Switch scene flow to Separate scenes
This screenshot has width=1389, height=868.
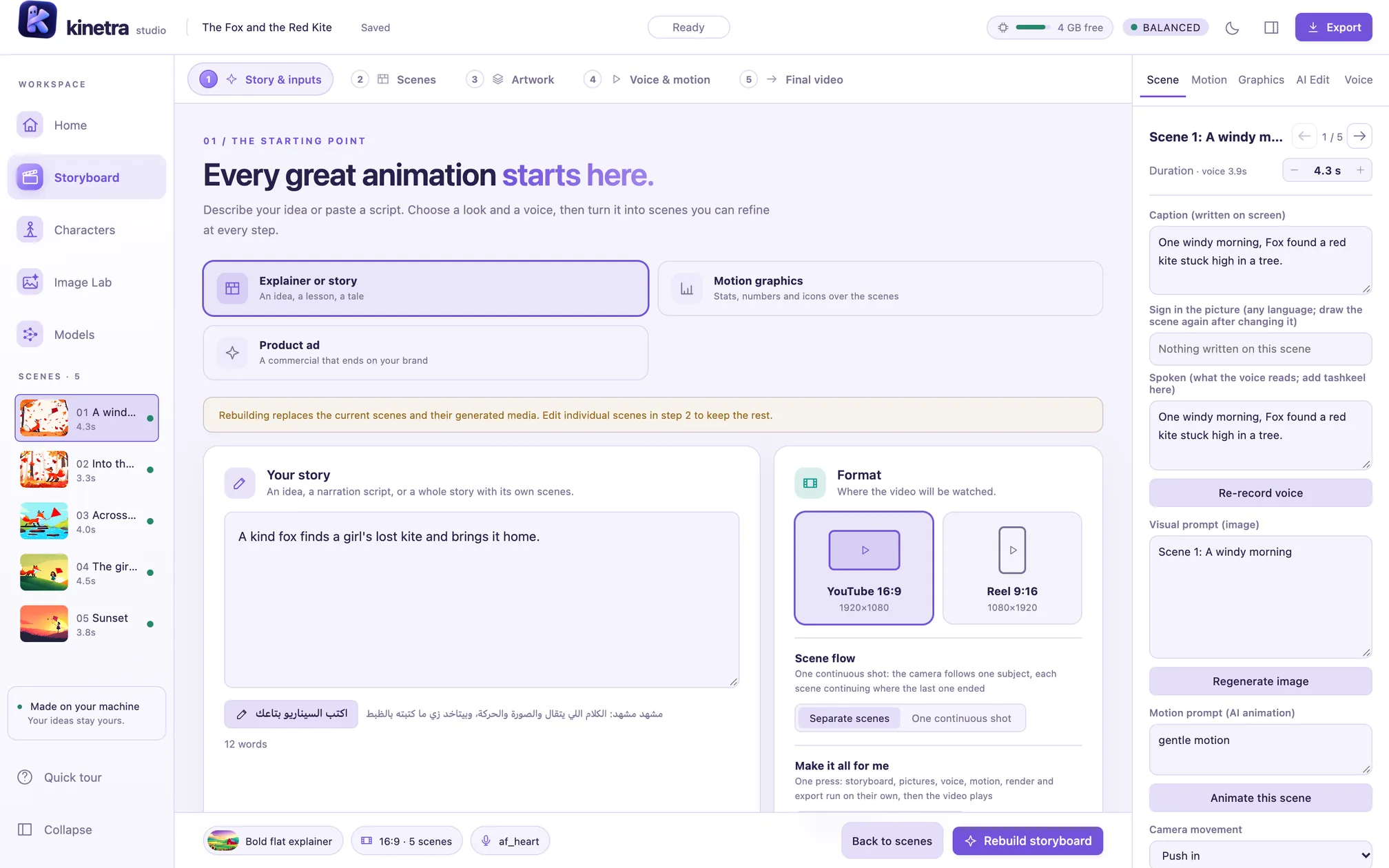pos(849,718)
